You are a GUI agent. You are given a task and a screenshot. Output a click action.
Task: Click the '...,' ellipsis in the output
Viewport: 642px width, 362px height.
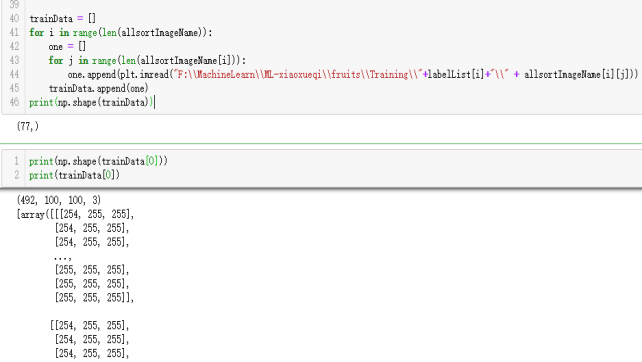pos(63,257)
